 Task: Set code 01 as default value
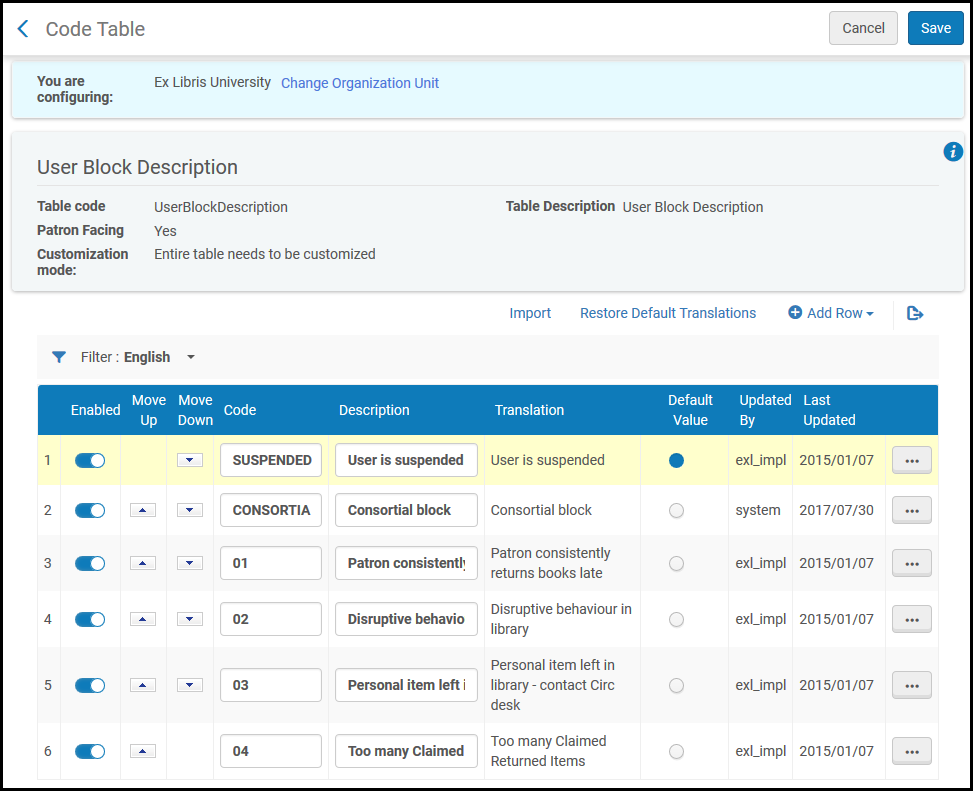[x=676, y=563]
